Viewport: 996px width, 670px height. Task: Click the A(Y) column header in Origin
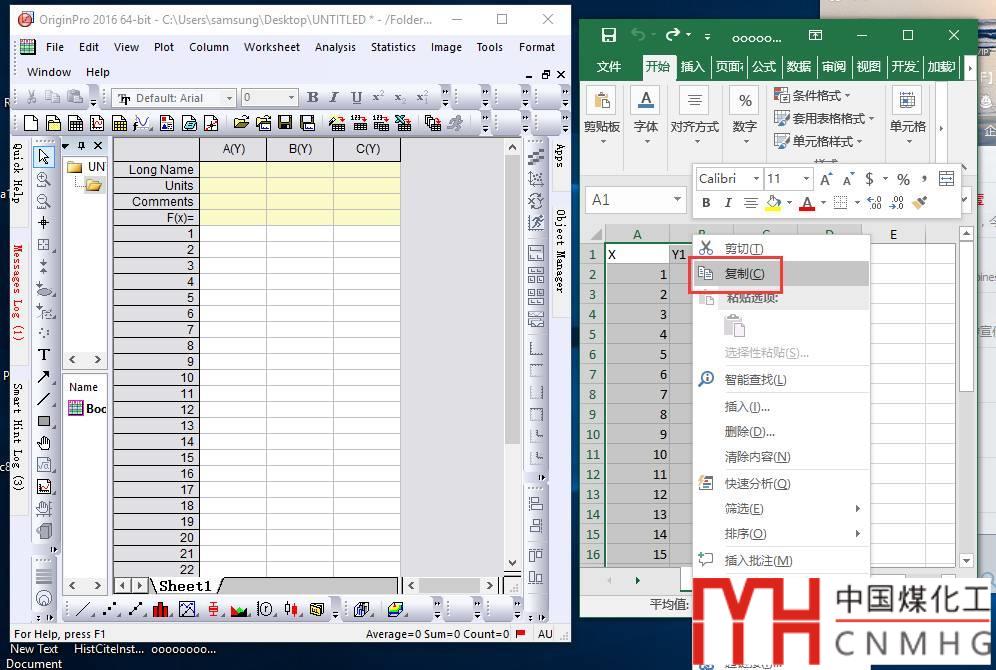[233, 149]
